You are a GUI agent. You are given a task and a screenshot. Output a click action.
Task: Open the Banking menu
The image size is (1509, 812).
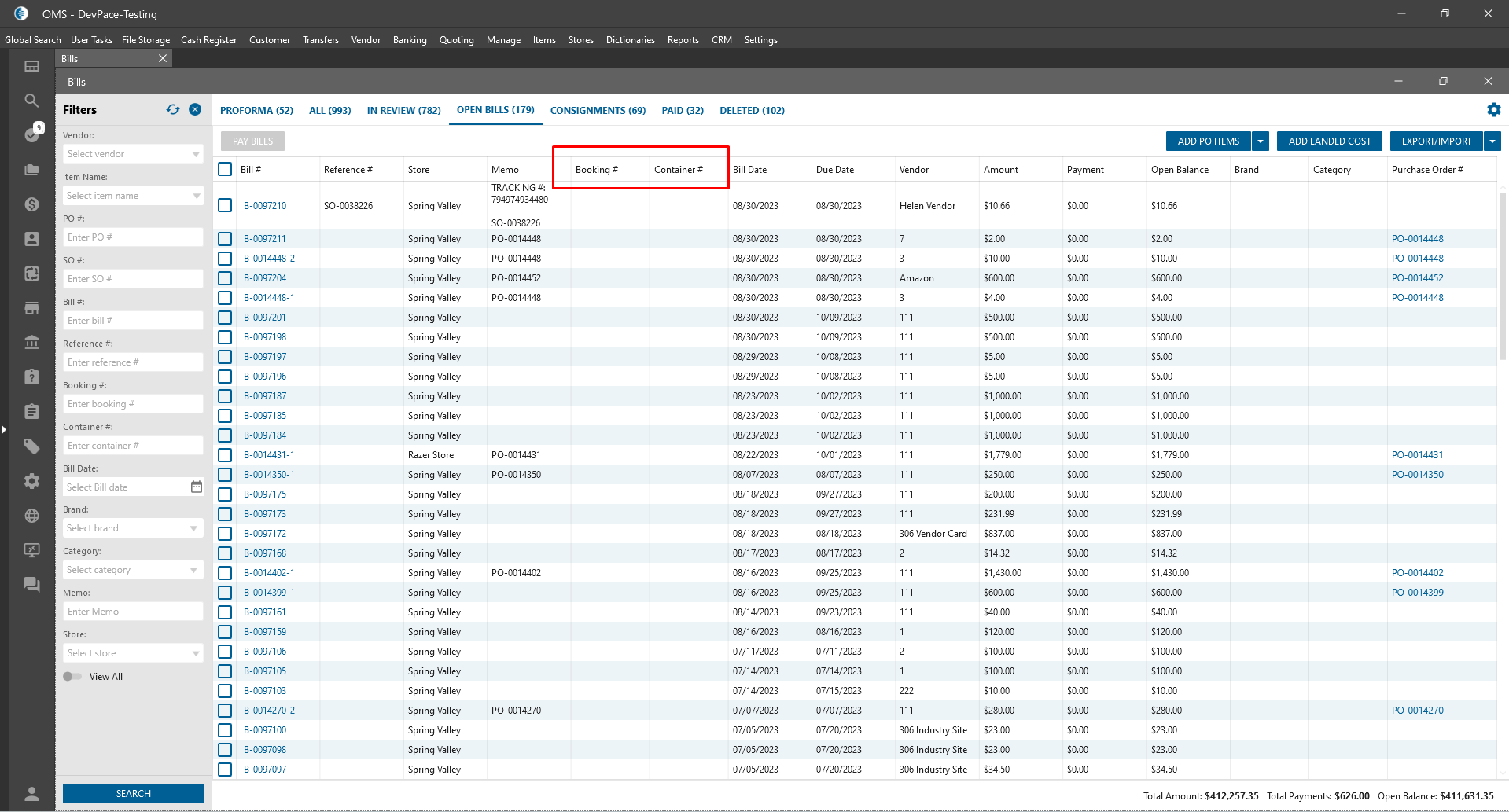coord(410,40)
